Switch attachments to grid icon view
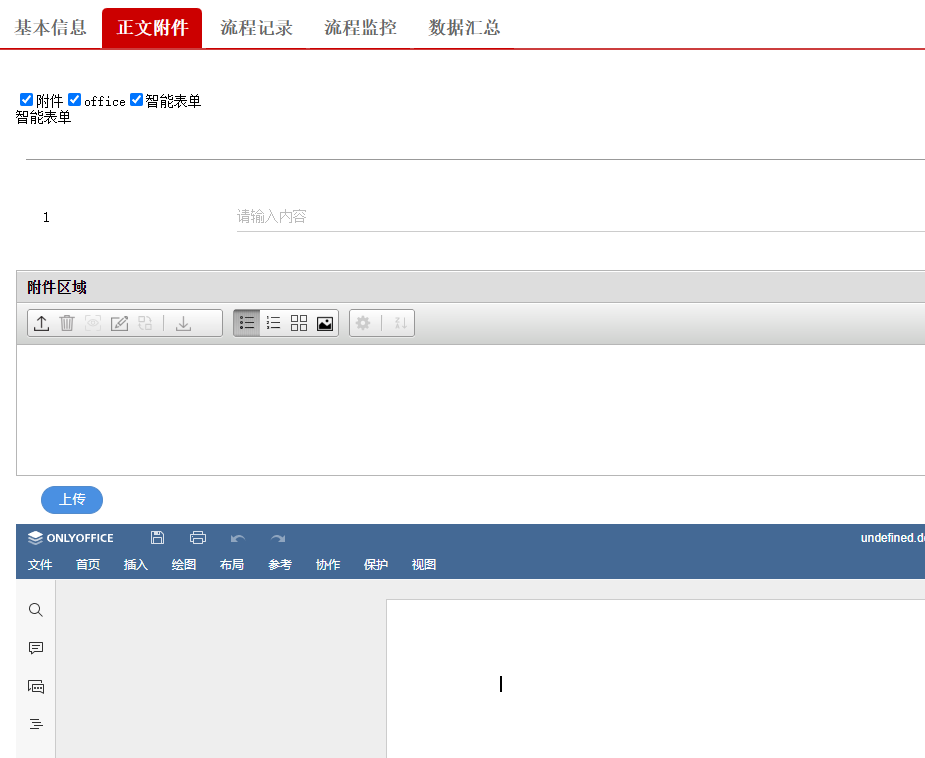 (x=299, y=323)
